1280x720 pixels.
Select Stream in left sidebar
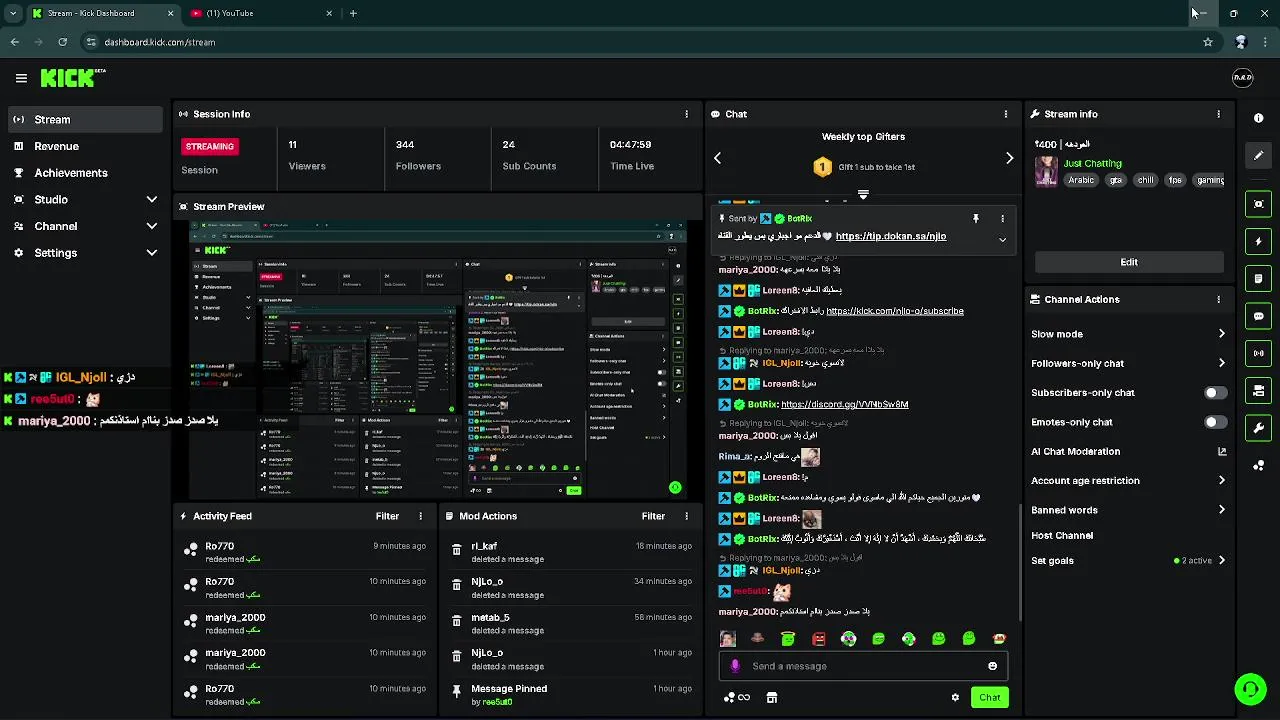(85, 119)
